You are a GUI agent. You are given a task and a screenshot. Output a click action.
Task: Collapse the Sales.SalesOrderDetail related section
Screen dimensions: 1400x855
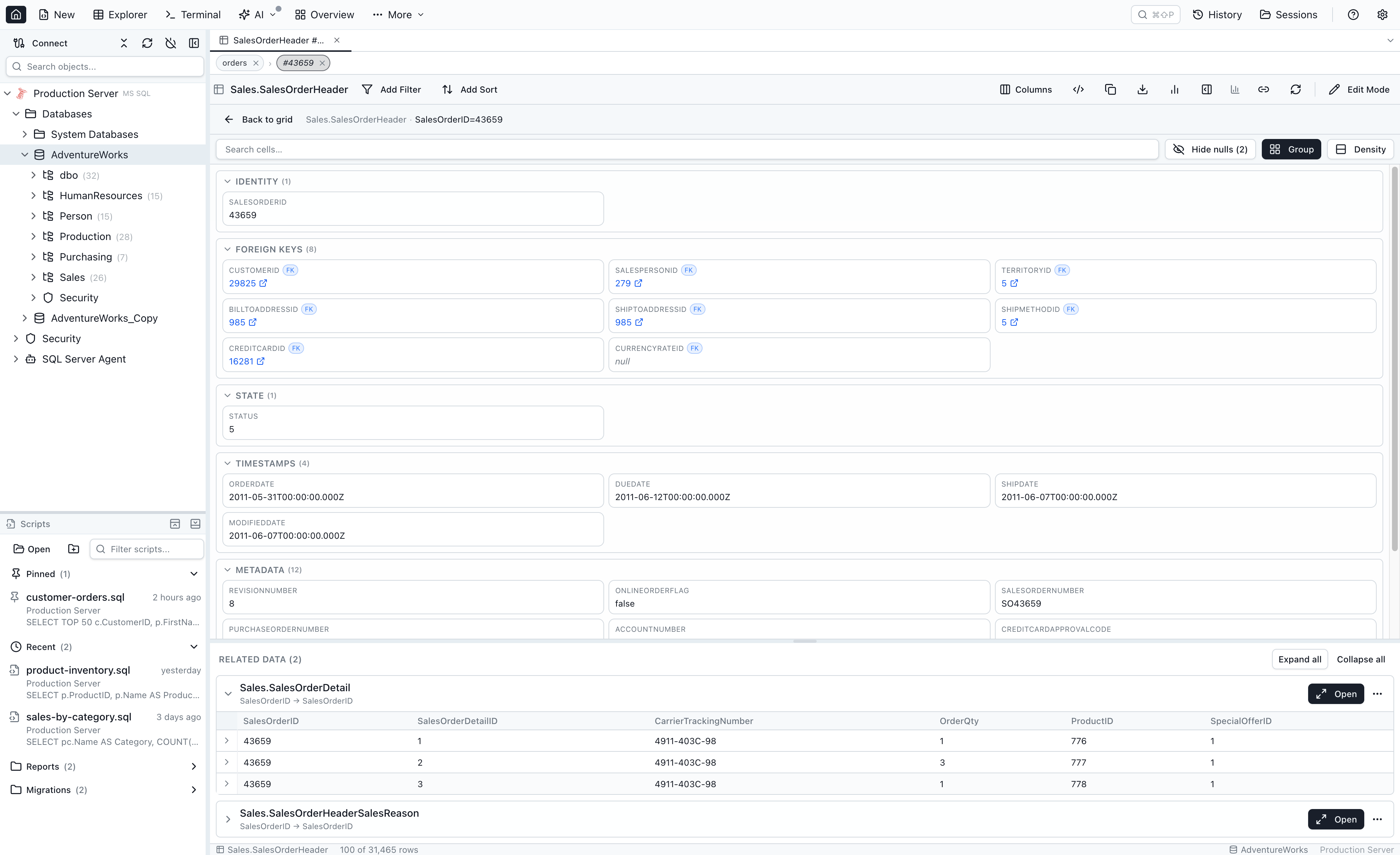[x=228, y=693]
